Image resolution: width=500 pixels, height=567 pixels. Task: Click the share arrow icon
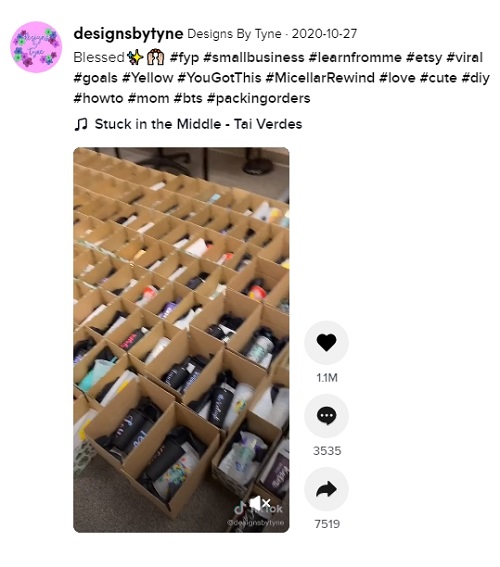tap(326, 489)
